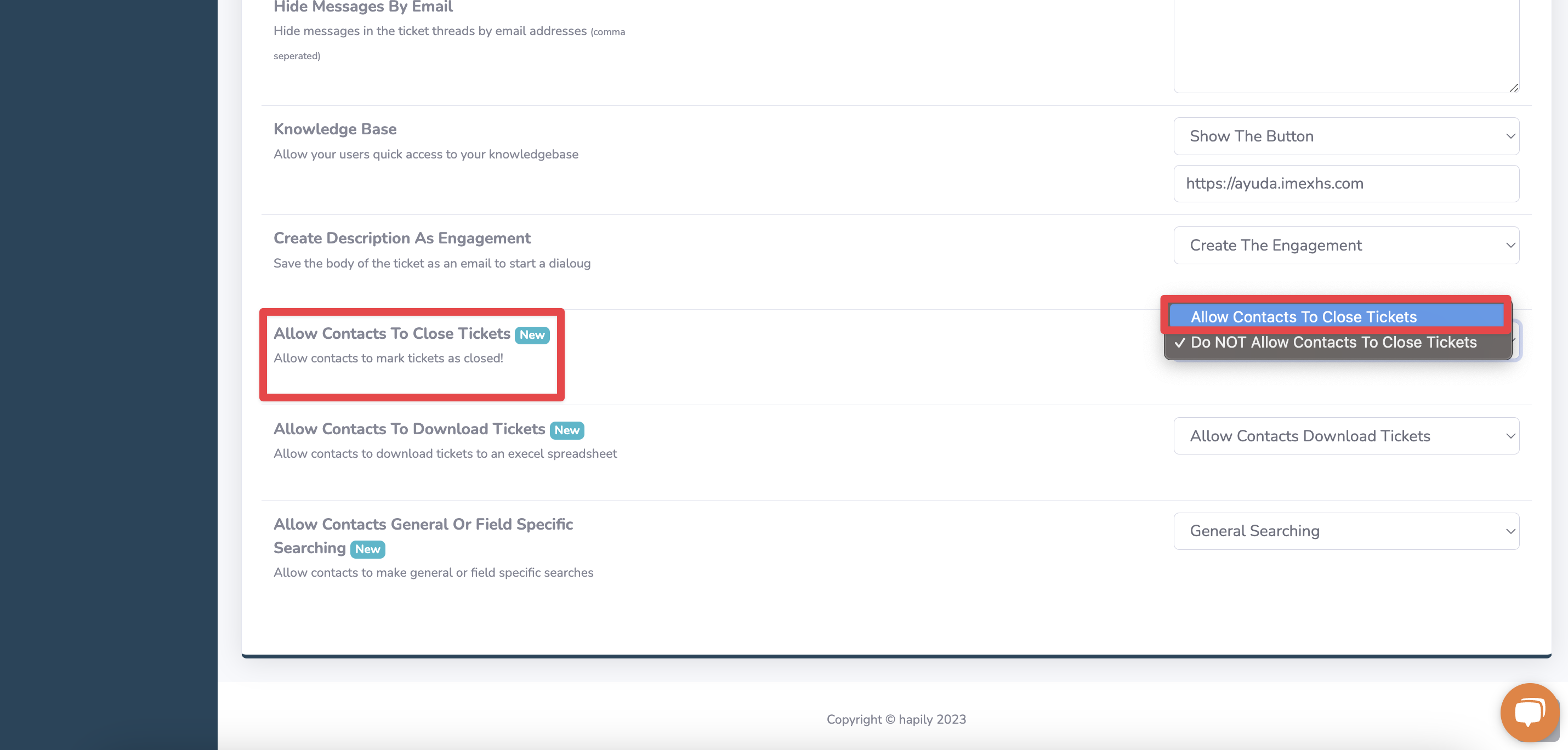1568x750 pixels.
Task: Click the New badge beside Close Tickets
Action: click(x=531, y=335)
